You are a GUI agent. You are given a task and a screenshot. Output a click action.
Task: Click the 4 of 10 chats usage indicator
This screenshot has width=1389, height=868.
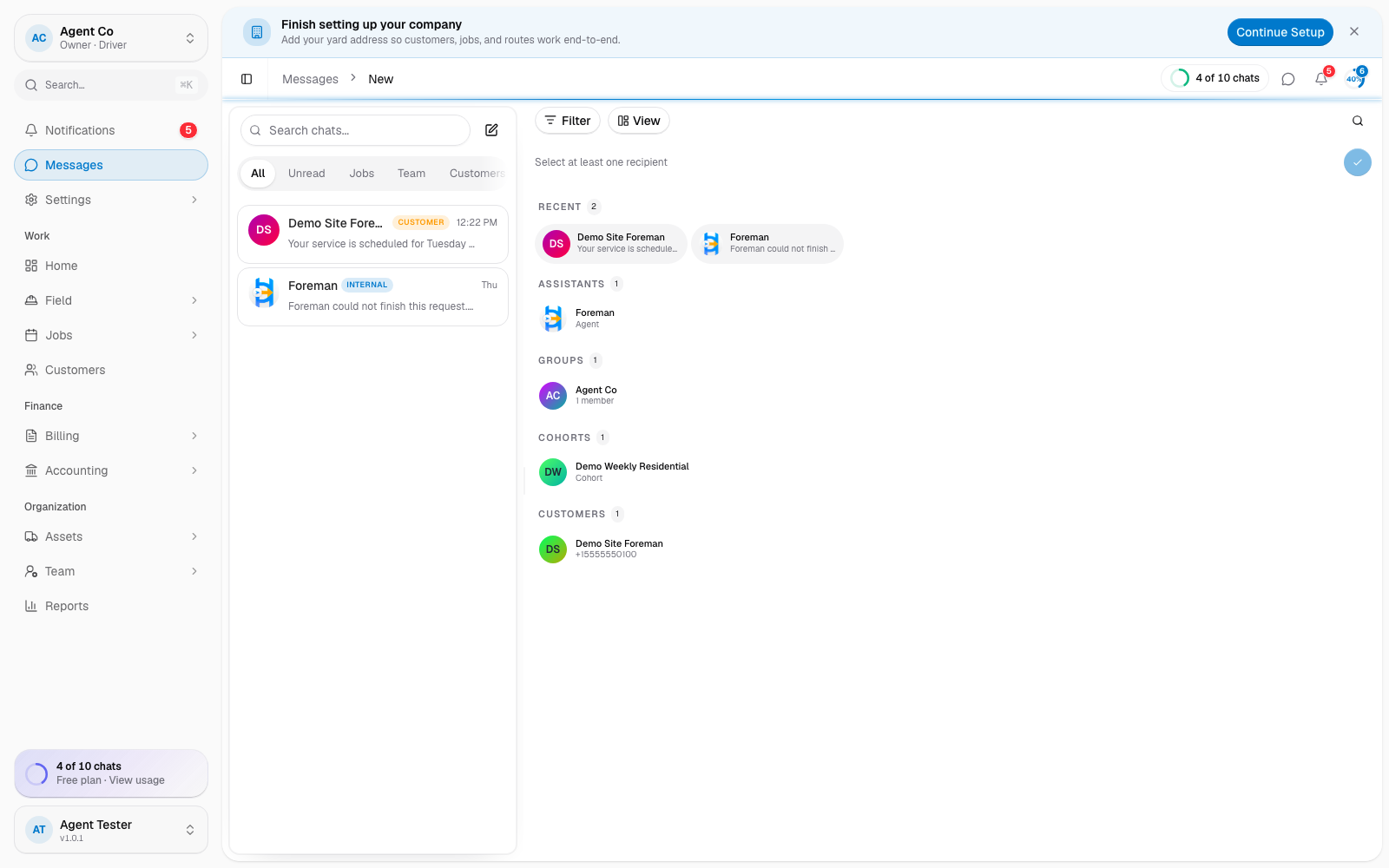pos(1215,78)
